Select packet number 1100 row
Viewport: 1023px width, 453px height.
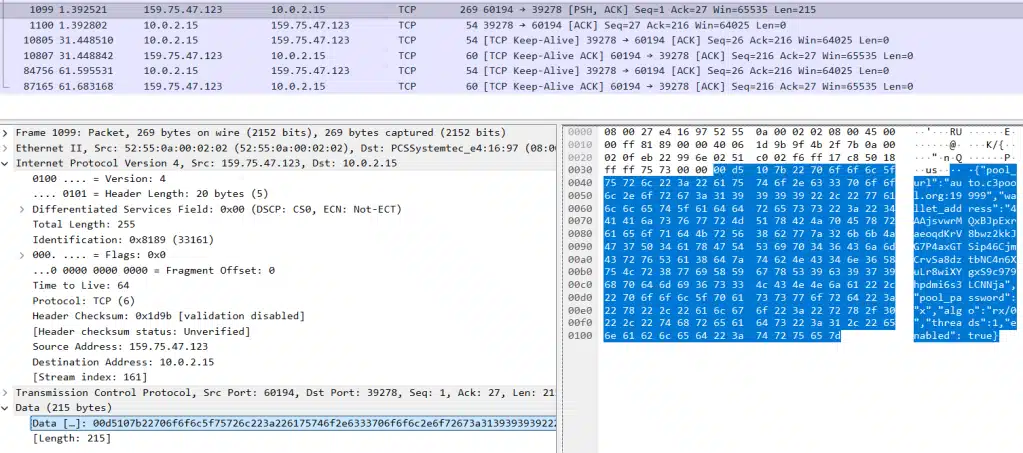[x=300, y=23]
